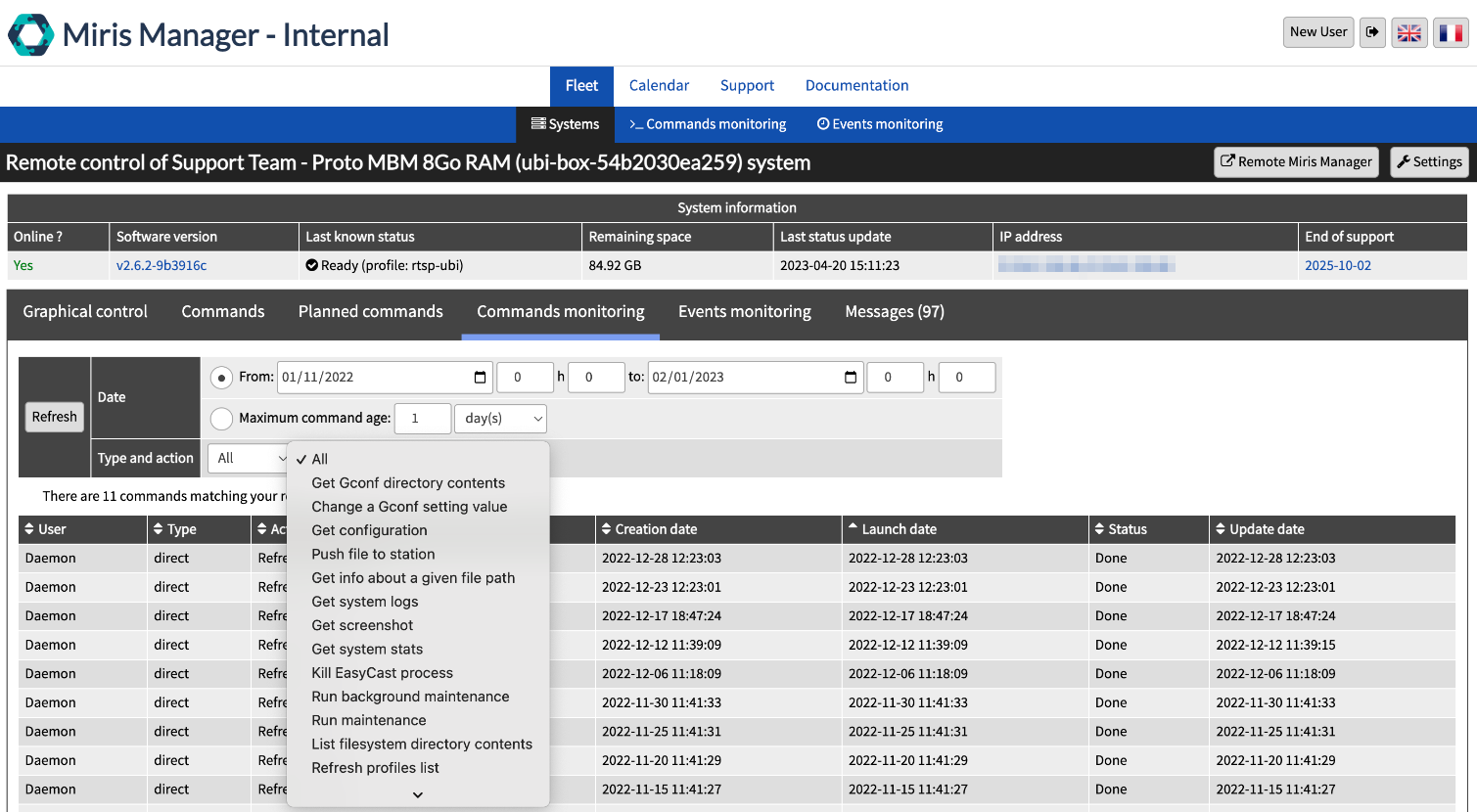The width and height of the screenshot is (1477, 812).
Task: Choose Kill EasyCast process option
Action: tap(419, 673)
